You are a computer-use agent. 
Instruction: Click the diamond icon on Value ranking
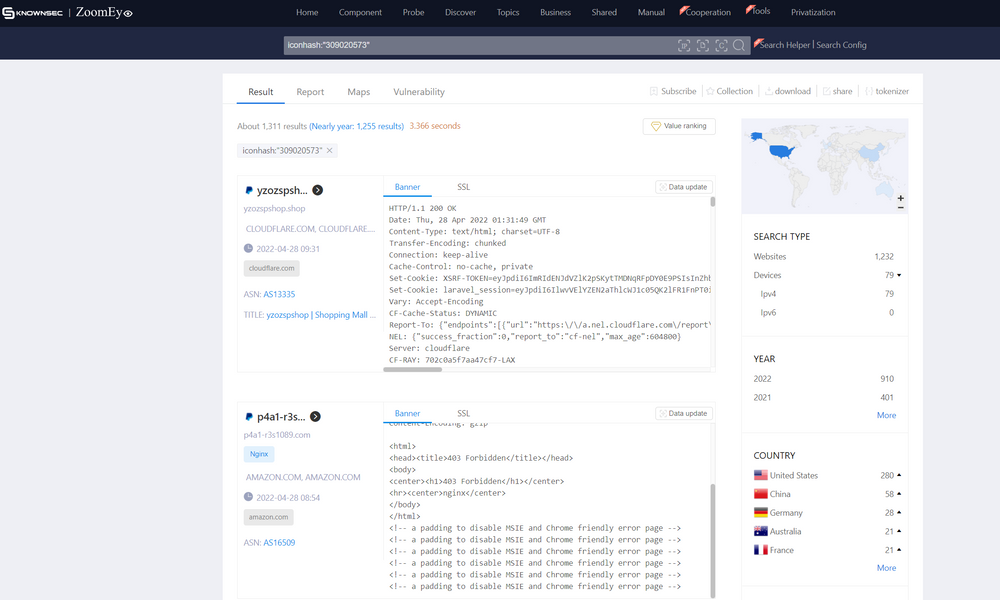pos(656,126)
